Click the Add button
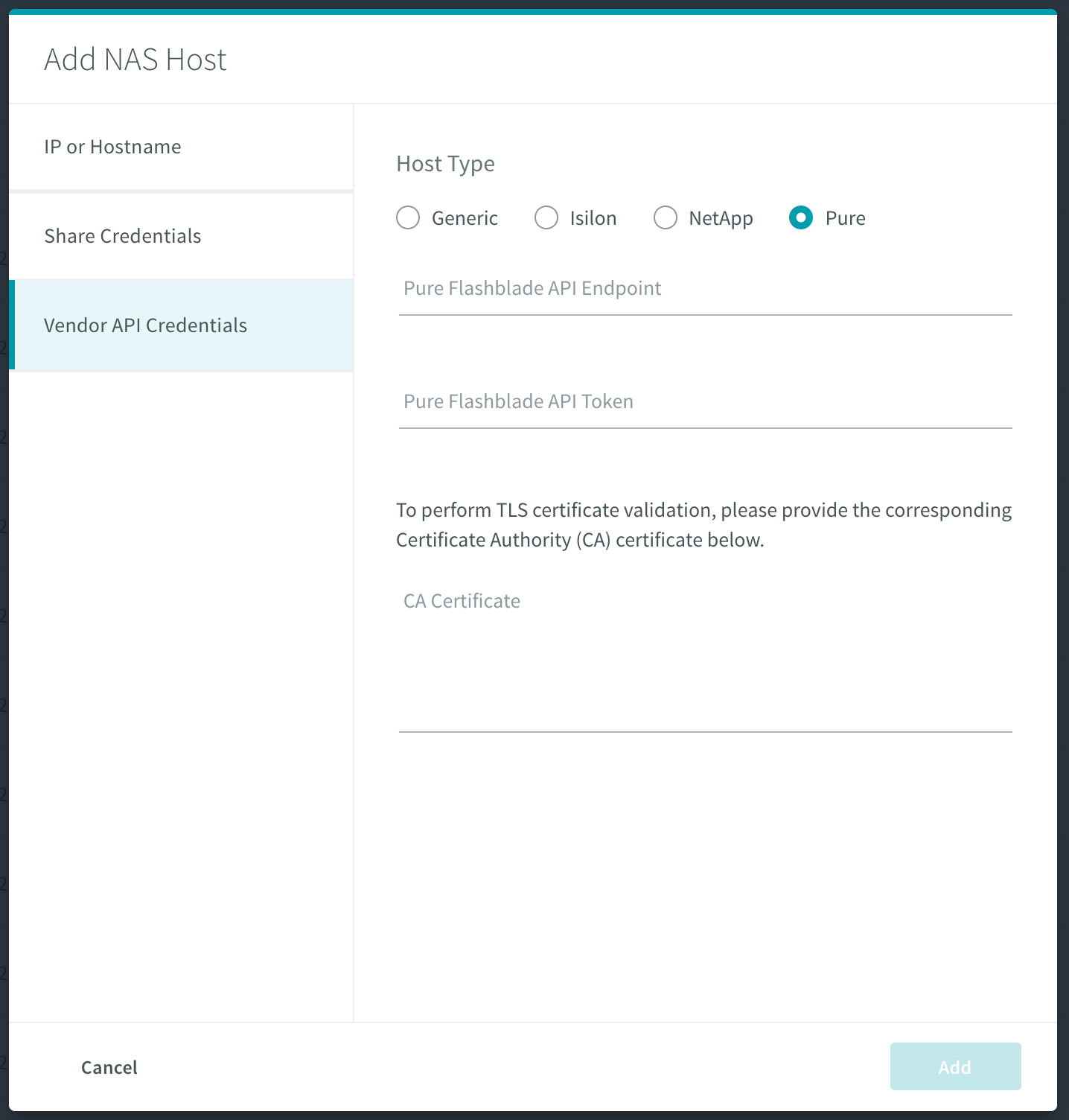The image size is (1069, 1120). 955,1066
